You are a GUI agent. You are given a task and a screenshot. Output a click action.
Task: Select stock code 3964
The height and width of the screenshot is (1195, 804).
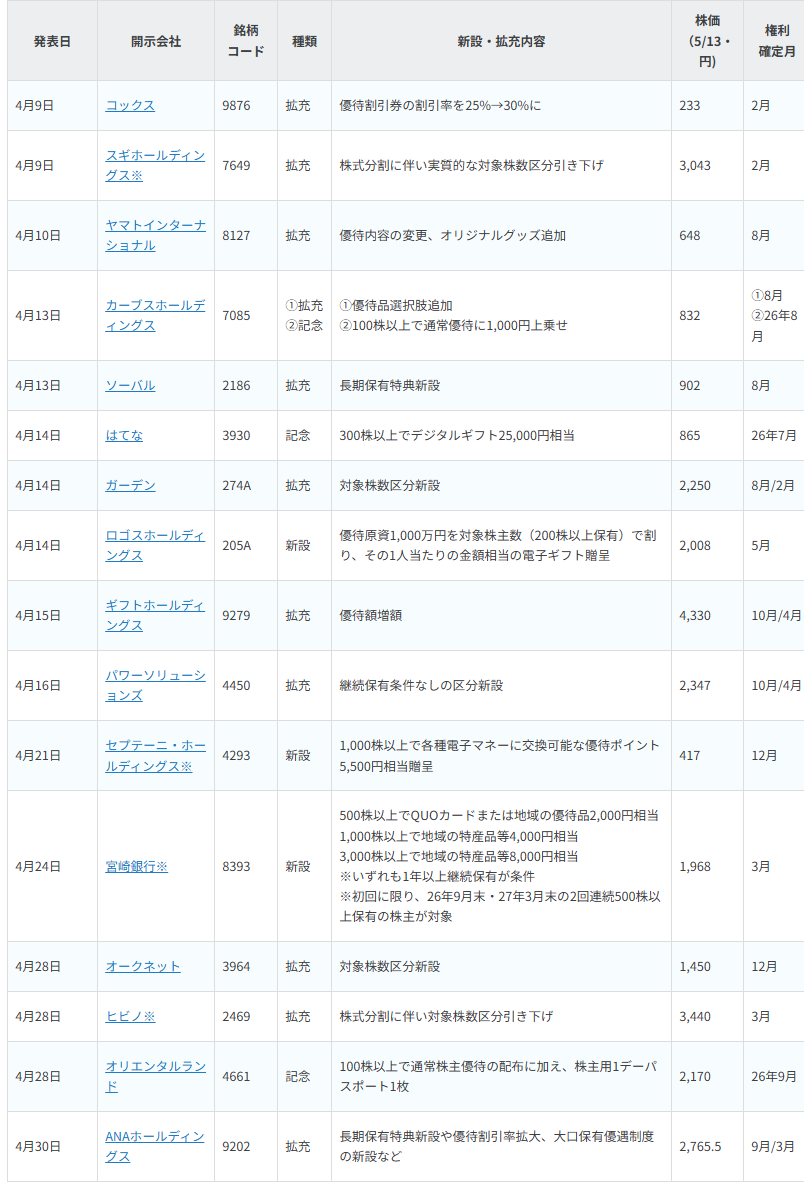point(236,966)
